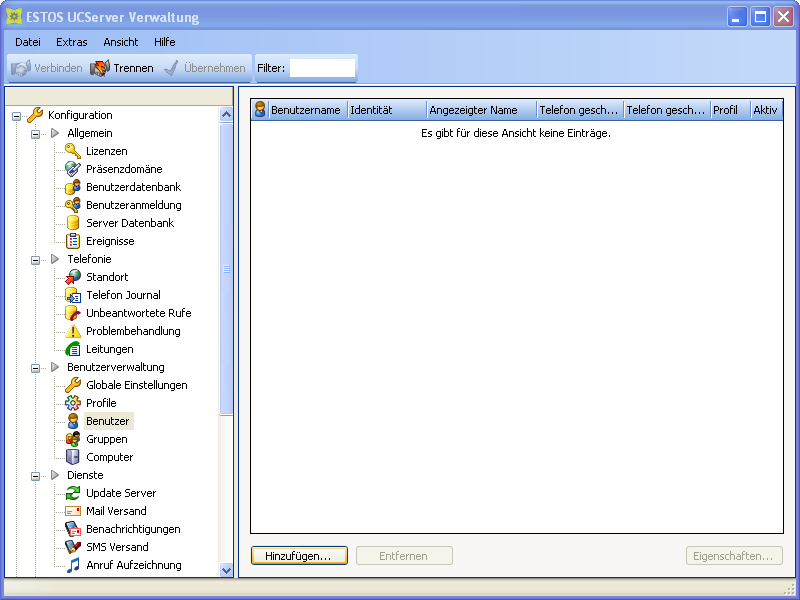The height and width of the screenshot is (600, 800).
Task: Click the Standort globe icon
Action: (x=73, y=277)
